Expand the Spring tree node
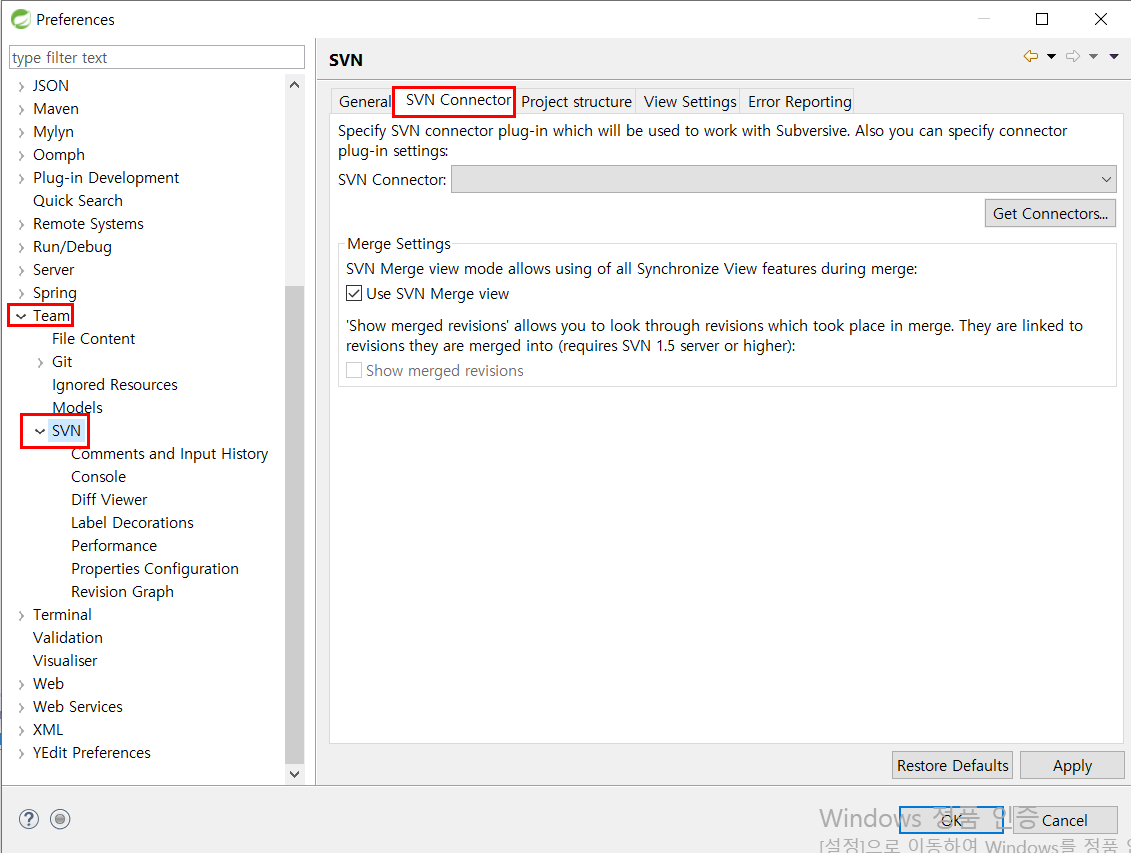 tap(21, 294)
